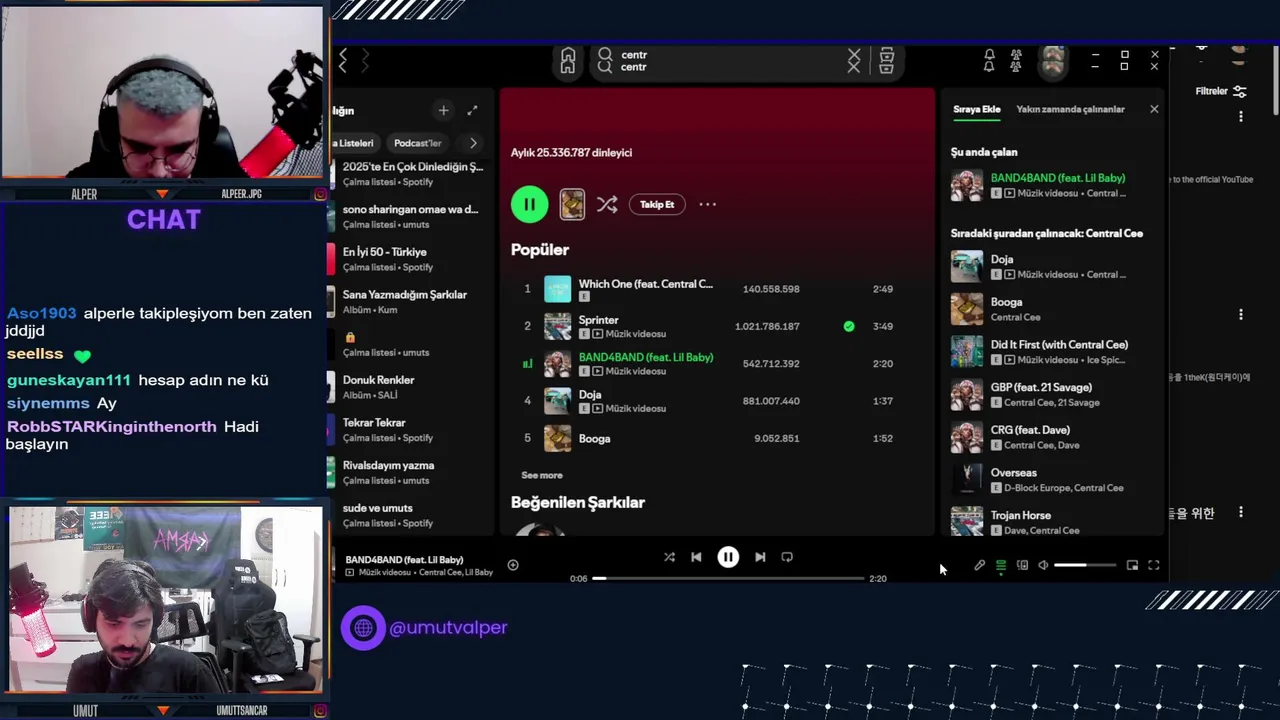The width and height of the screenshot is (1280, 720).
Task: Select the Podcast'ler filter chip
Action: pos(418,143)
